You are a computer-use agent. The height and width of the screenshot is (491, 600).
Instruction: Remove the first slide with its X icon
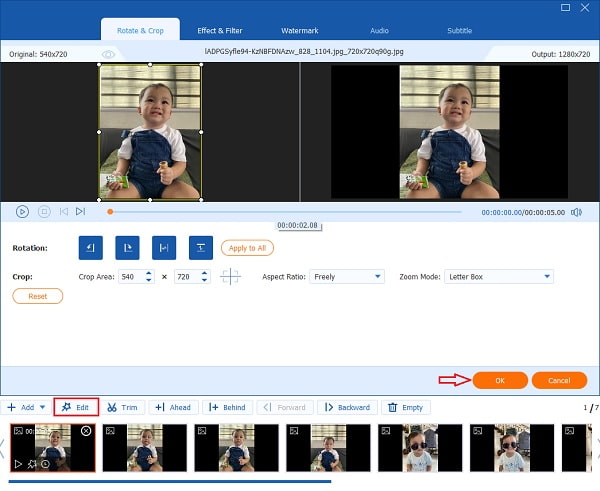tap(86, 431)
